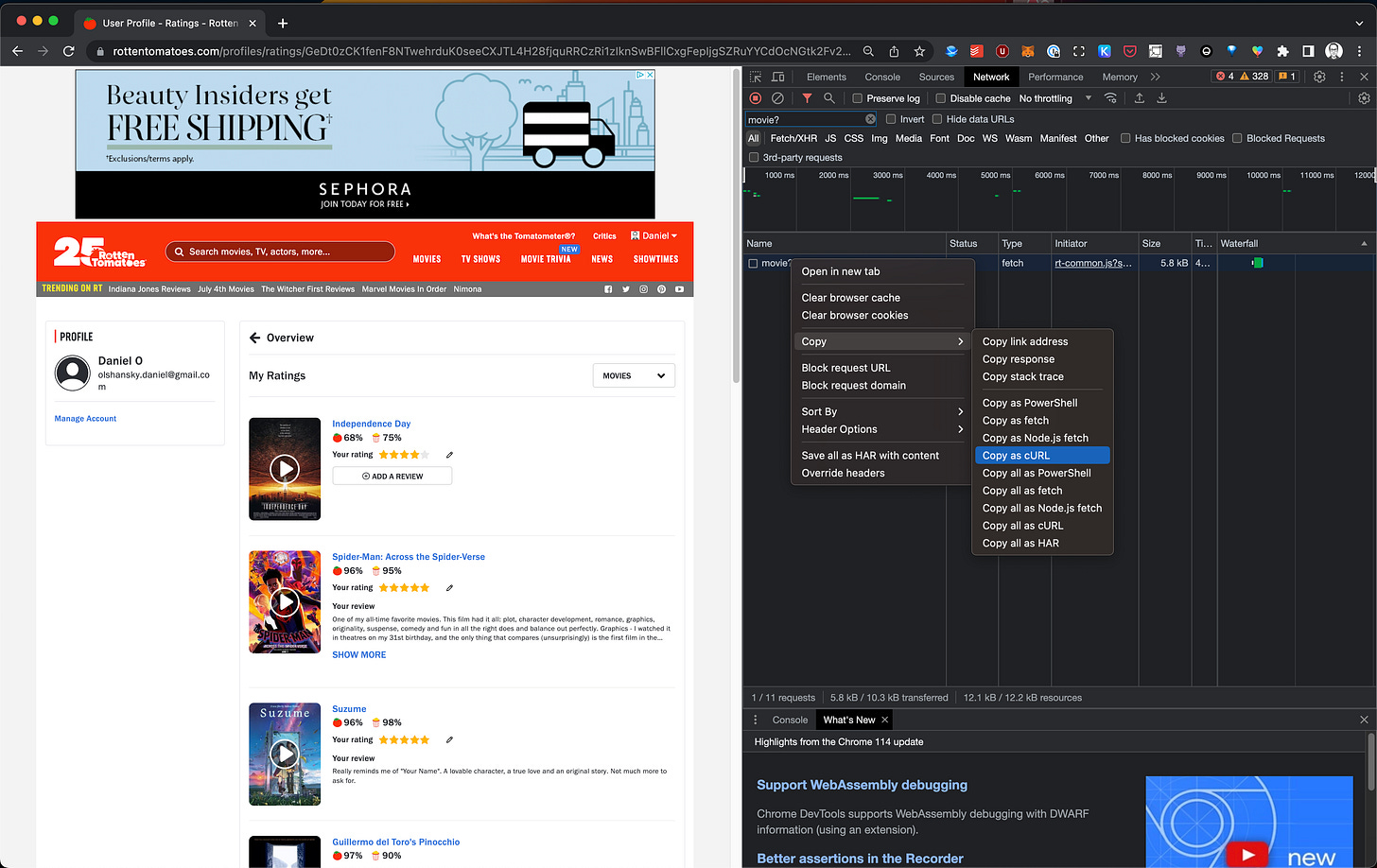
Task: Switch to the Elements tab
Action: pos(827,77)
